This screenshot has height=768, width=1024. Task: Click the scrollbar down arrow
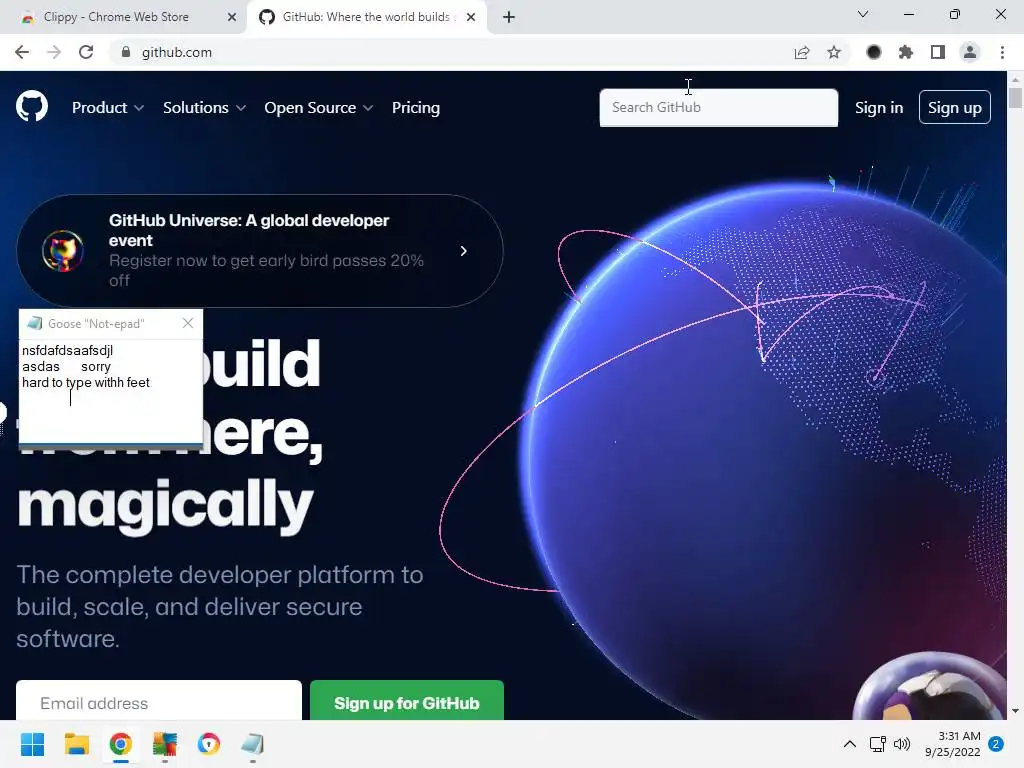(1015, 711)
